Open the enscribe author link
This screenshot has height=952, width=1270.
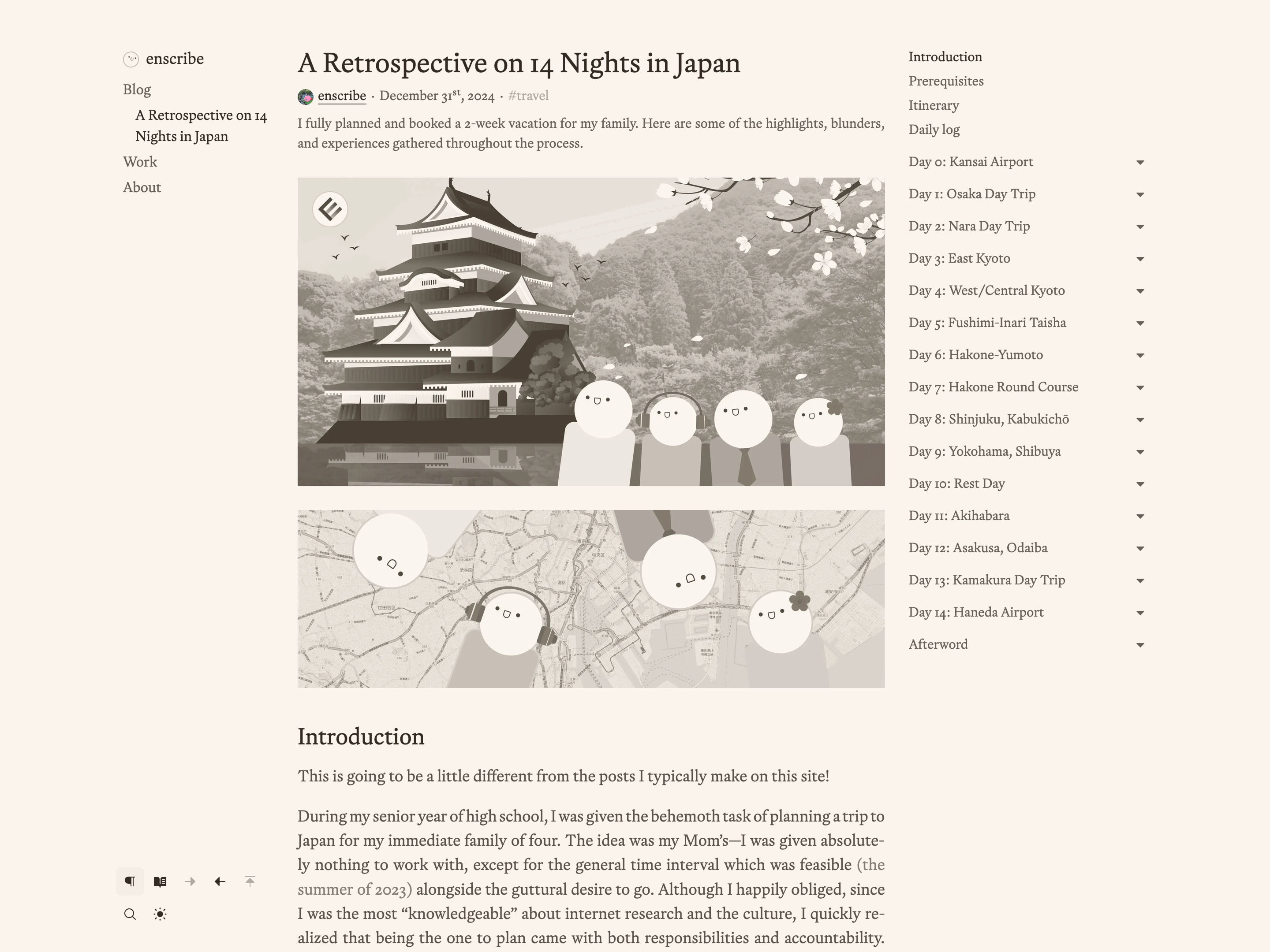342,96
